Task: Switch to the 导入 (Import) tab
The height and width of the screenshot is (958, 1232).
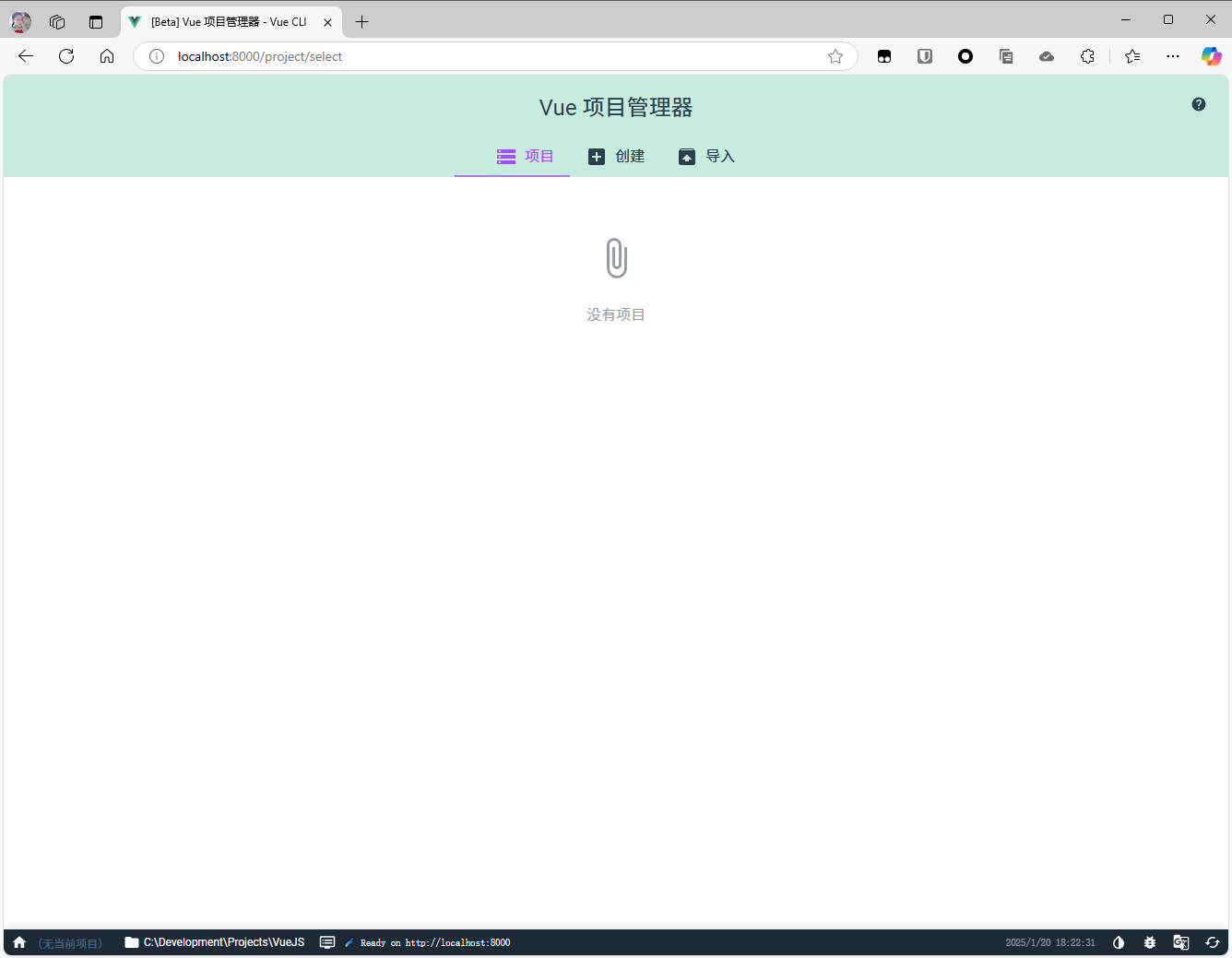Action: pyautogui.click(x=707, y=157)
